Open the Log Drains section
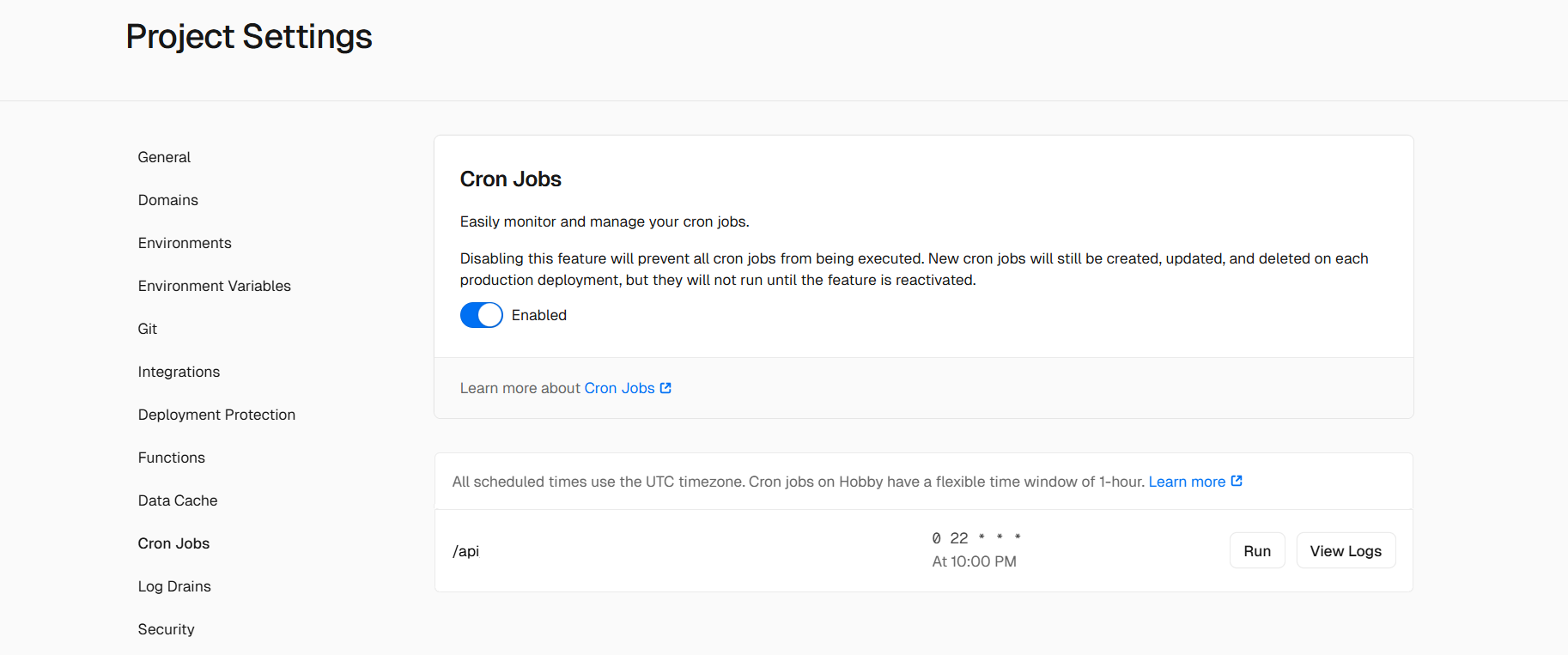Screen dimensions: 1568x655 point(174,586)
